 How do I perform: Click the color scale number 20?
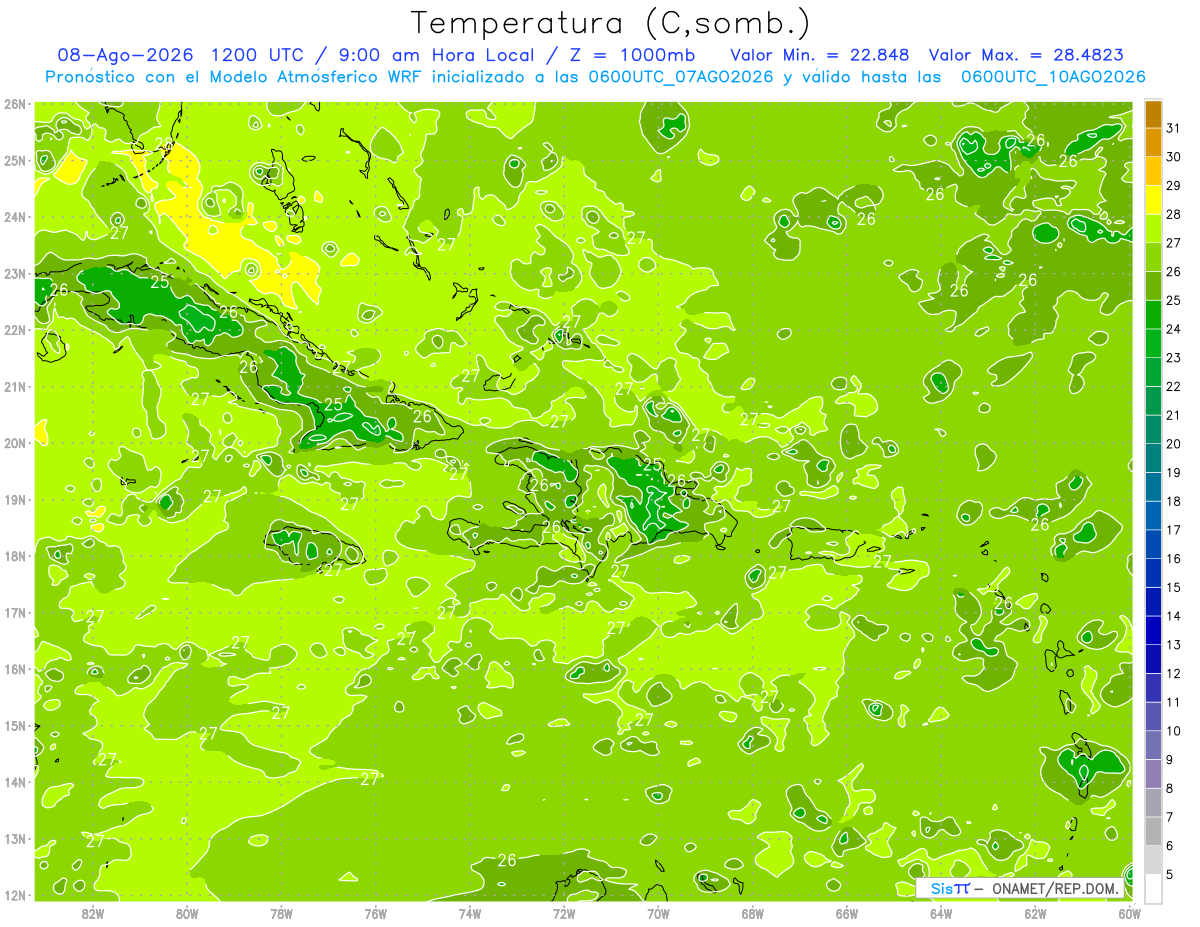(1173, 444)
